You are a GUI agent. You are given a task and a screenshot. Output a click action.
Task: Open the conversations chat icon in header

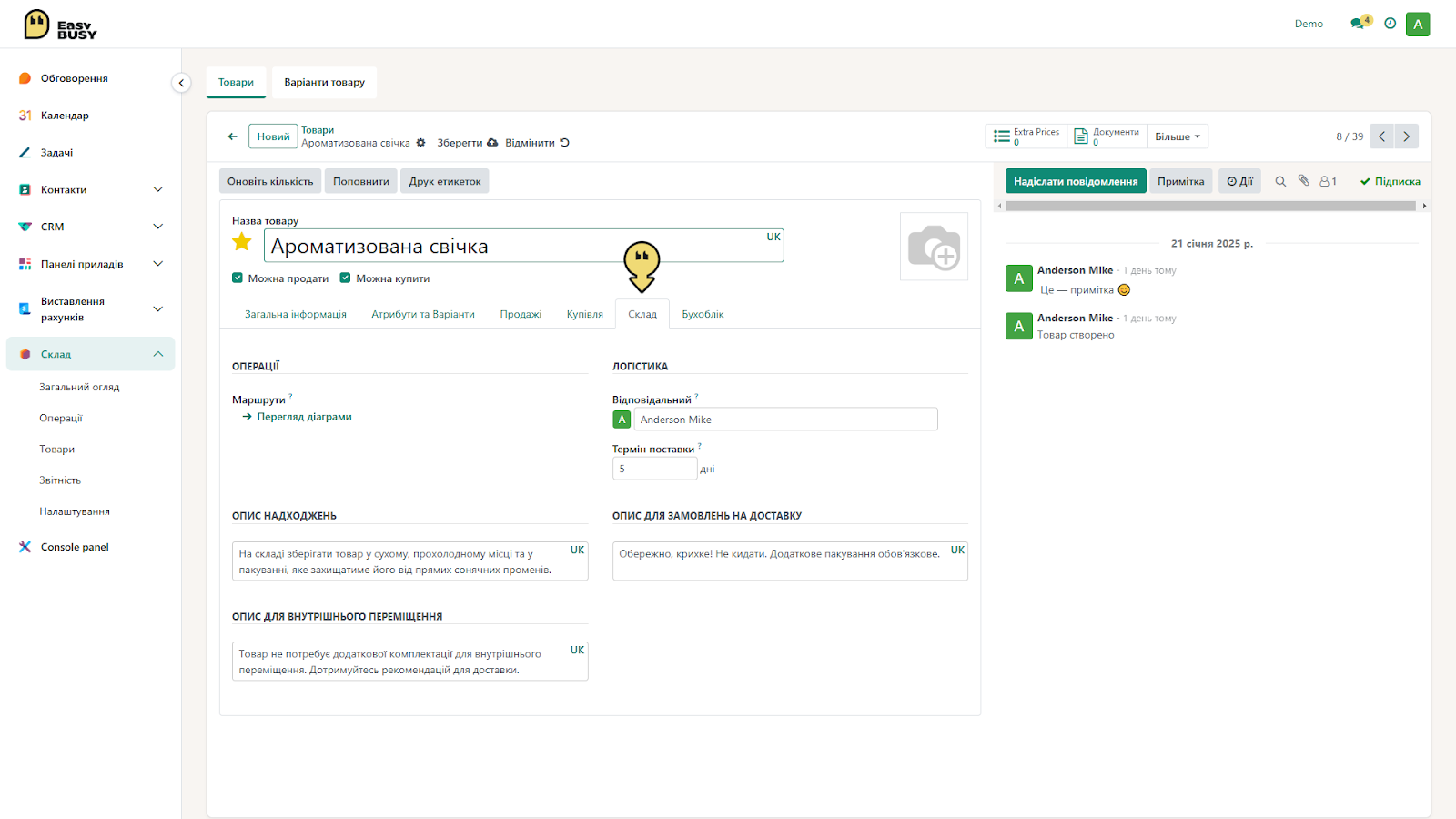1358,24
